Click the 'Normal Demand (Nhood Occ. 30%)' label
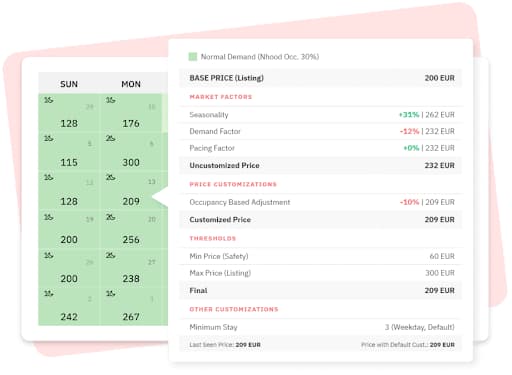The image size is (512, 375). point(260,57)
